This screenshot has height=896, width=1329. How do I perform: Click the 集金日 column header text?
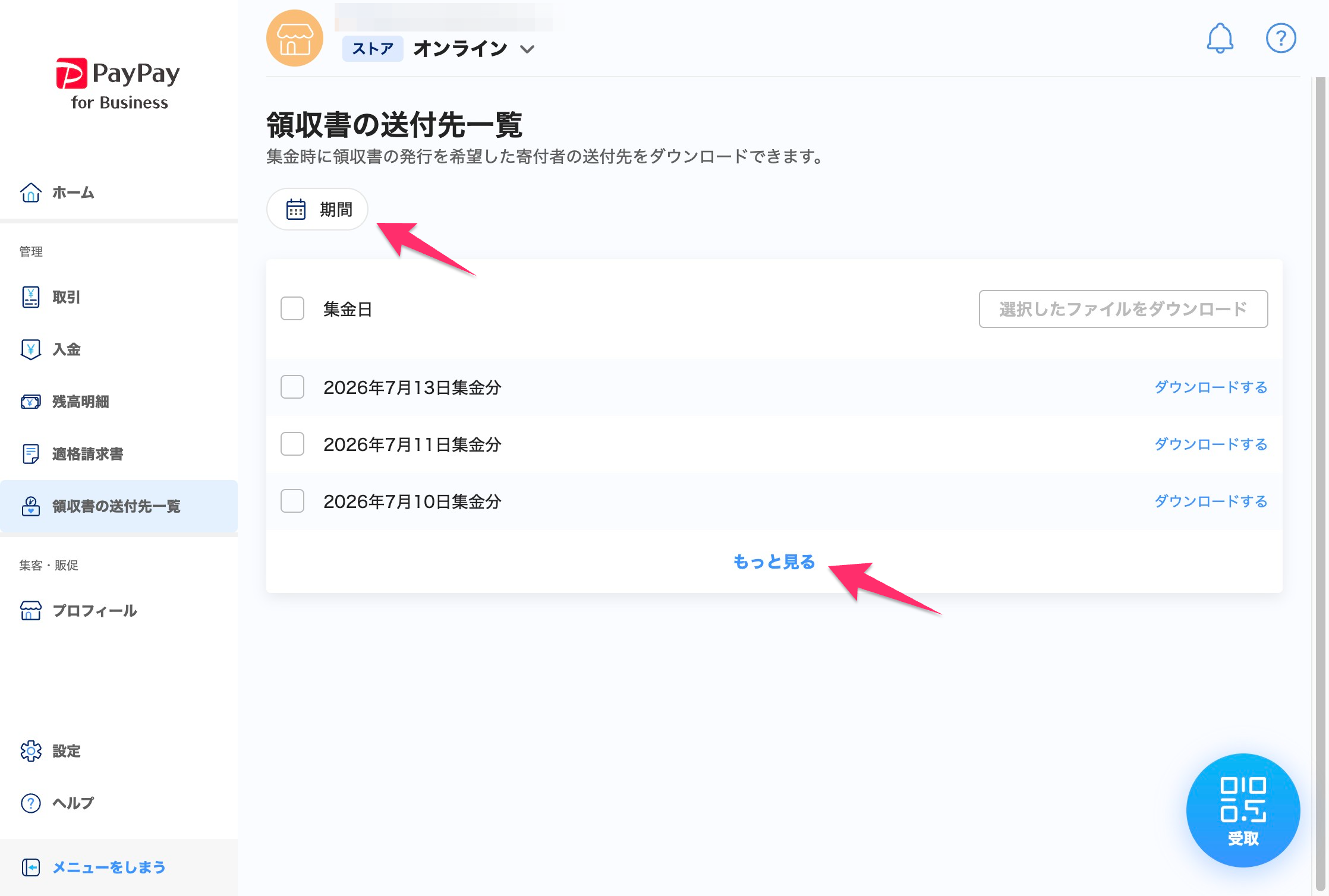point(348,309)
